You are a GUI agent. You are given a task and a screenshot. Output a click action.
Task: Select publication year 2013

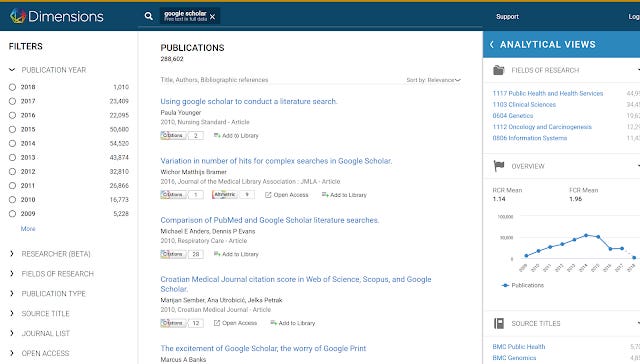click(12, 158)
